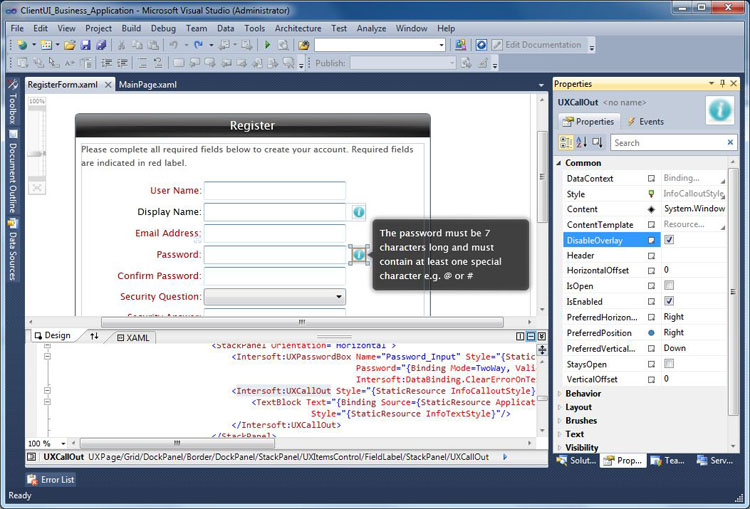This screenshot has width=750, height=509.
Task: Sort properties alphabetically with A-Z icon
Action: [x=582, y=143]
